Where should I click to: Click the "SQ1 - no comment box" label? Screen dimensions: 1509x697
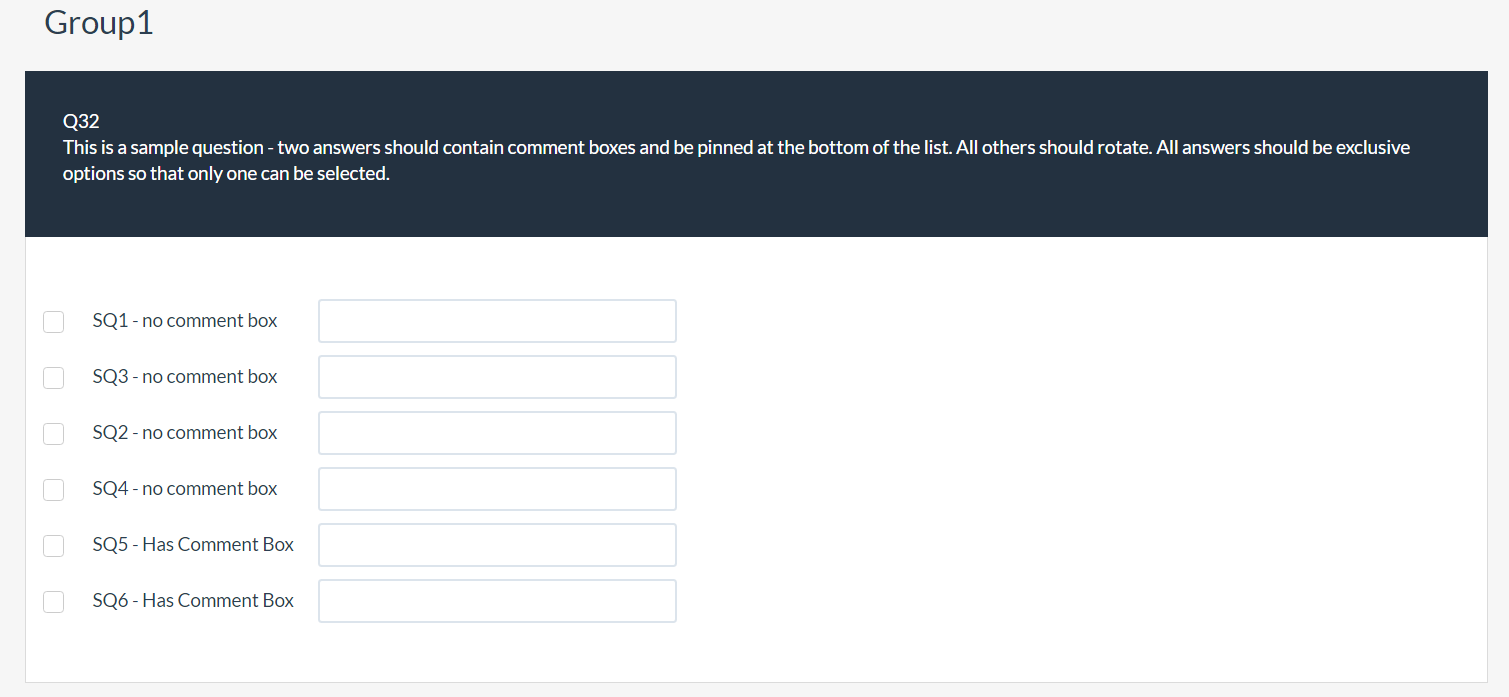click(185, 321)
